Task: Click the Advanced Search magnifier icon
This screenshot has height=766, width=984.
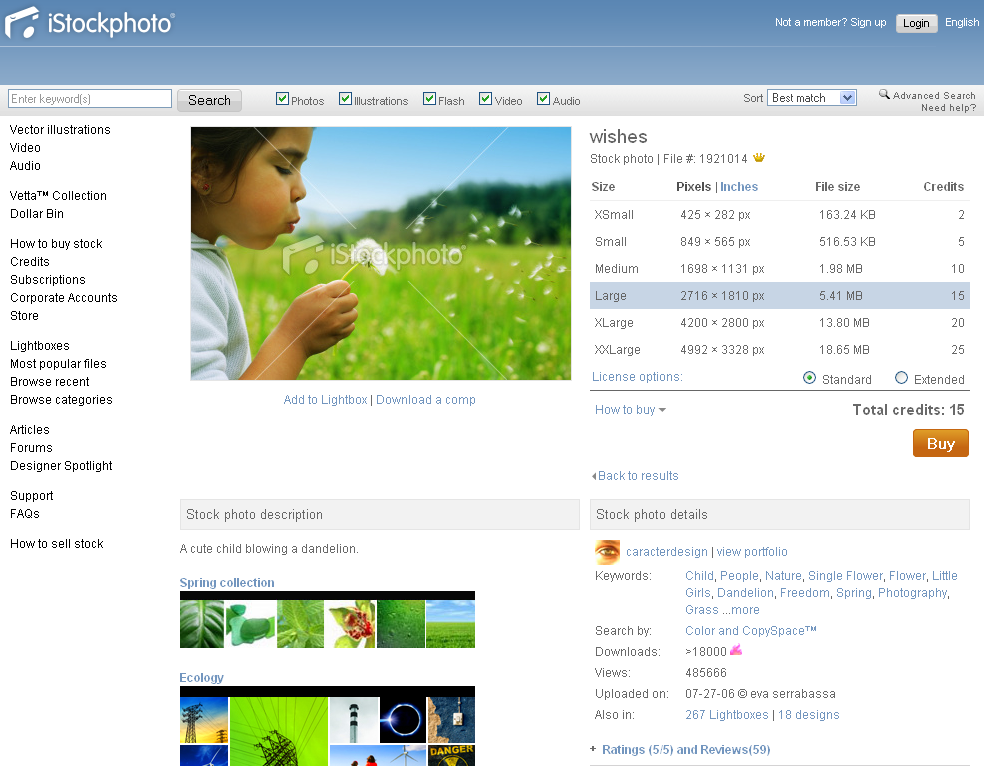Action: pyautogui.click(x=884, y=95)
